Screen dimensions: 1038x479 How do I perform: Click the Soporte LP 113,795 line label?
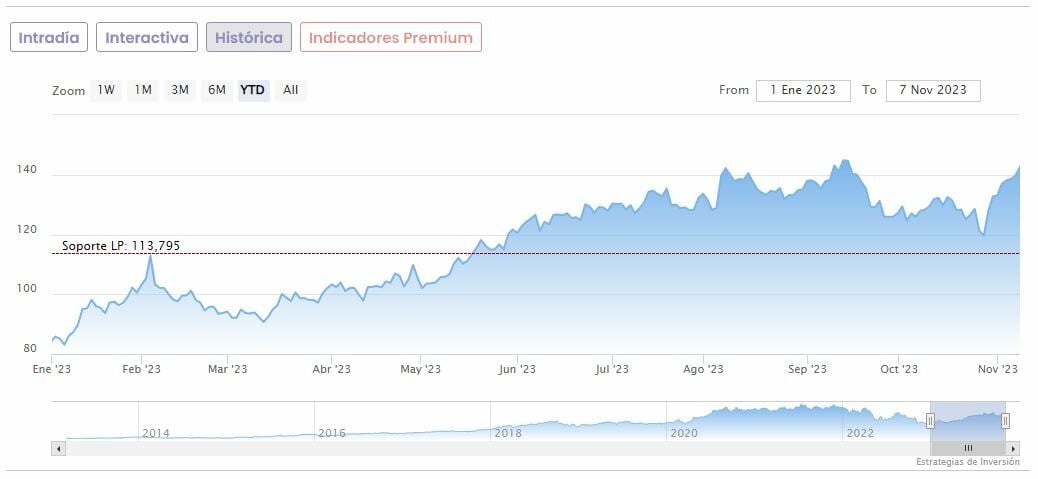coord(121,246)
